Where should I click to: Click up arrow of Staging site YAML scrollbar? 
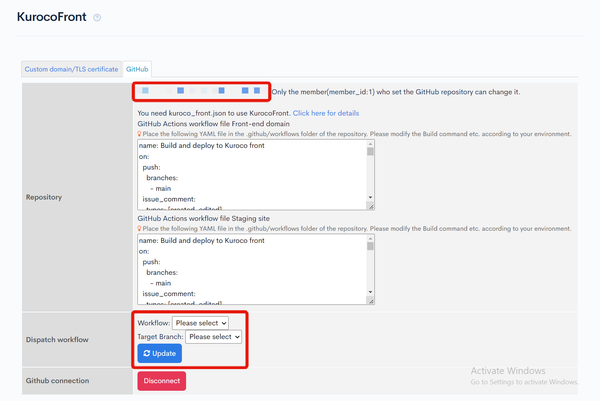[x=370, y=239]
